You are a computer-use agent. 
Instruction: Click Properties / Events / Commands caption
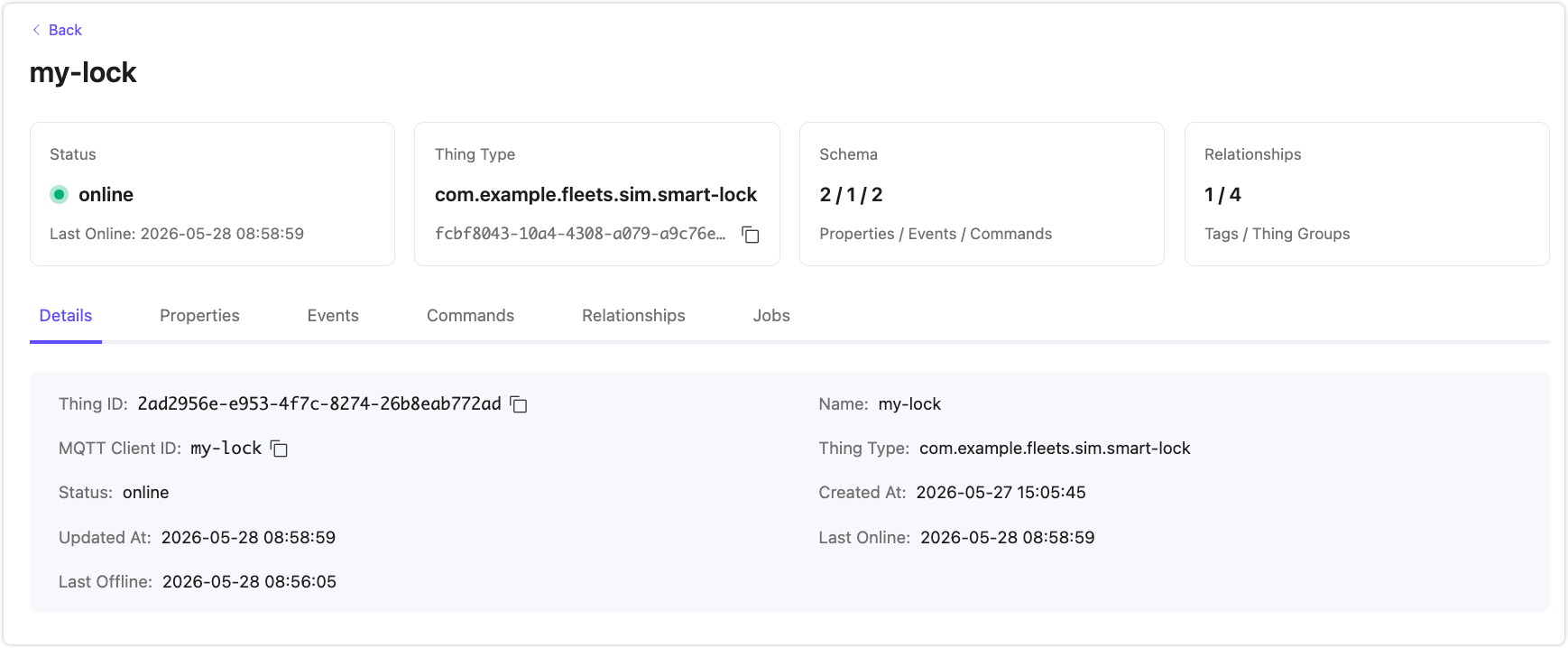936,234
